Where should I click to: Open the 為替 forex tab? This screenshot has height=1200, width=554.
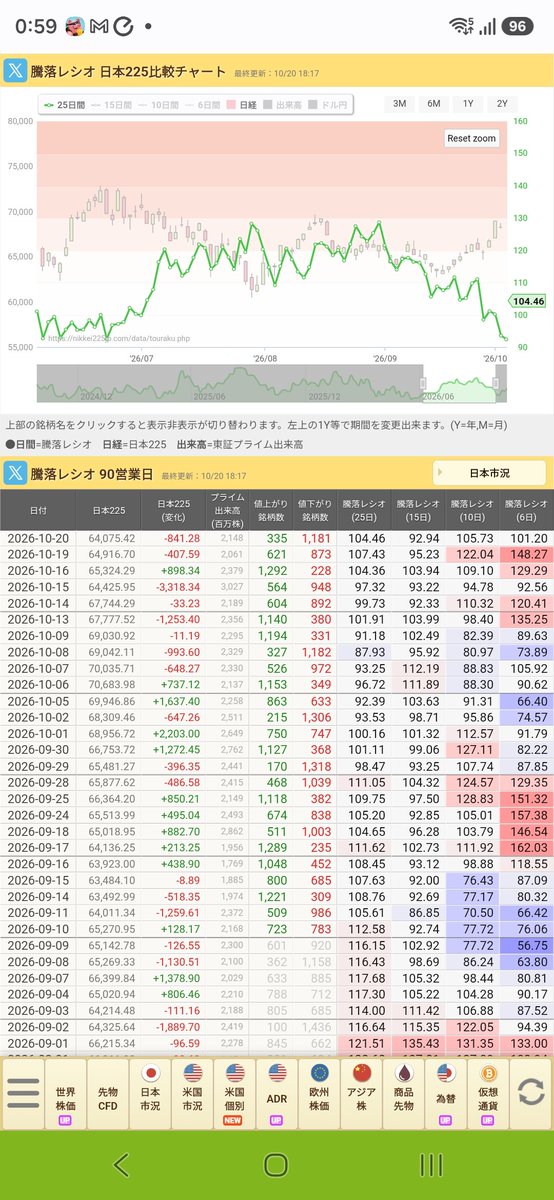447,1094
